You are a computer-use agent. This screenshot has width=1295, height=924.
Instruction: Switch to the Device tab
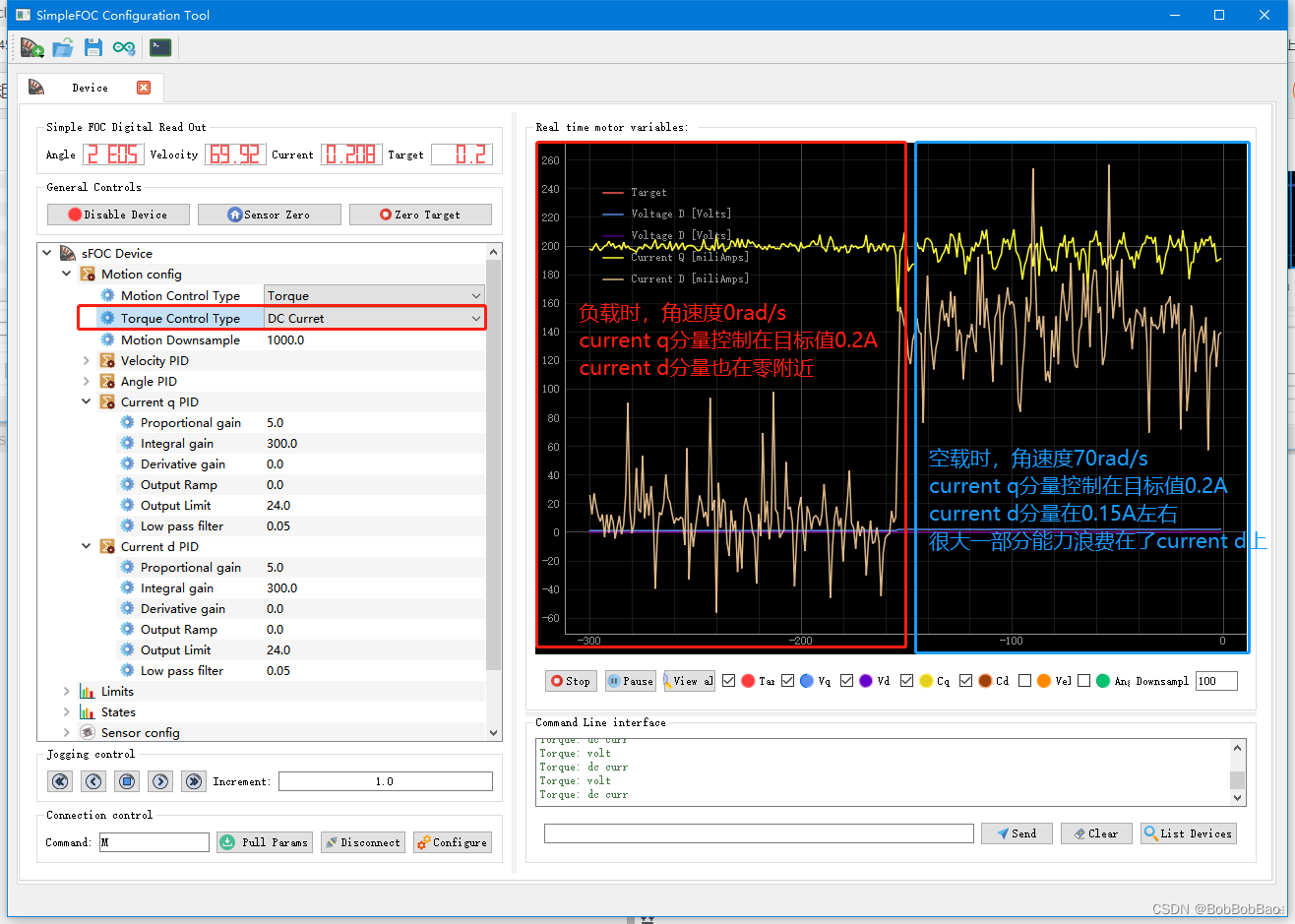click(90, 88)
